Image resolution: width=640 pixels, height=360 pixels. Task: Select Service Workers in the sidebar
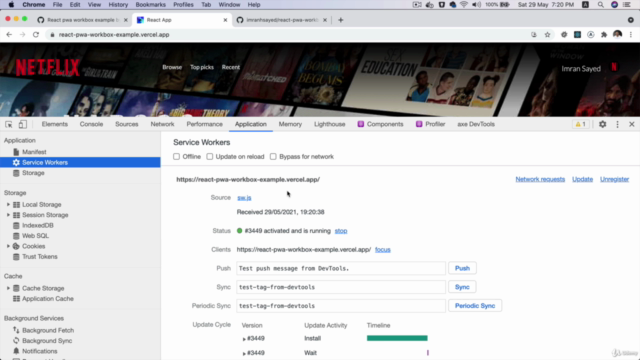point(80,162)
